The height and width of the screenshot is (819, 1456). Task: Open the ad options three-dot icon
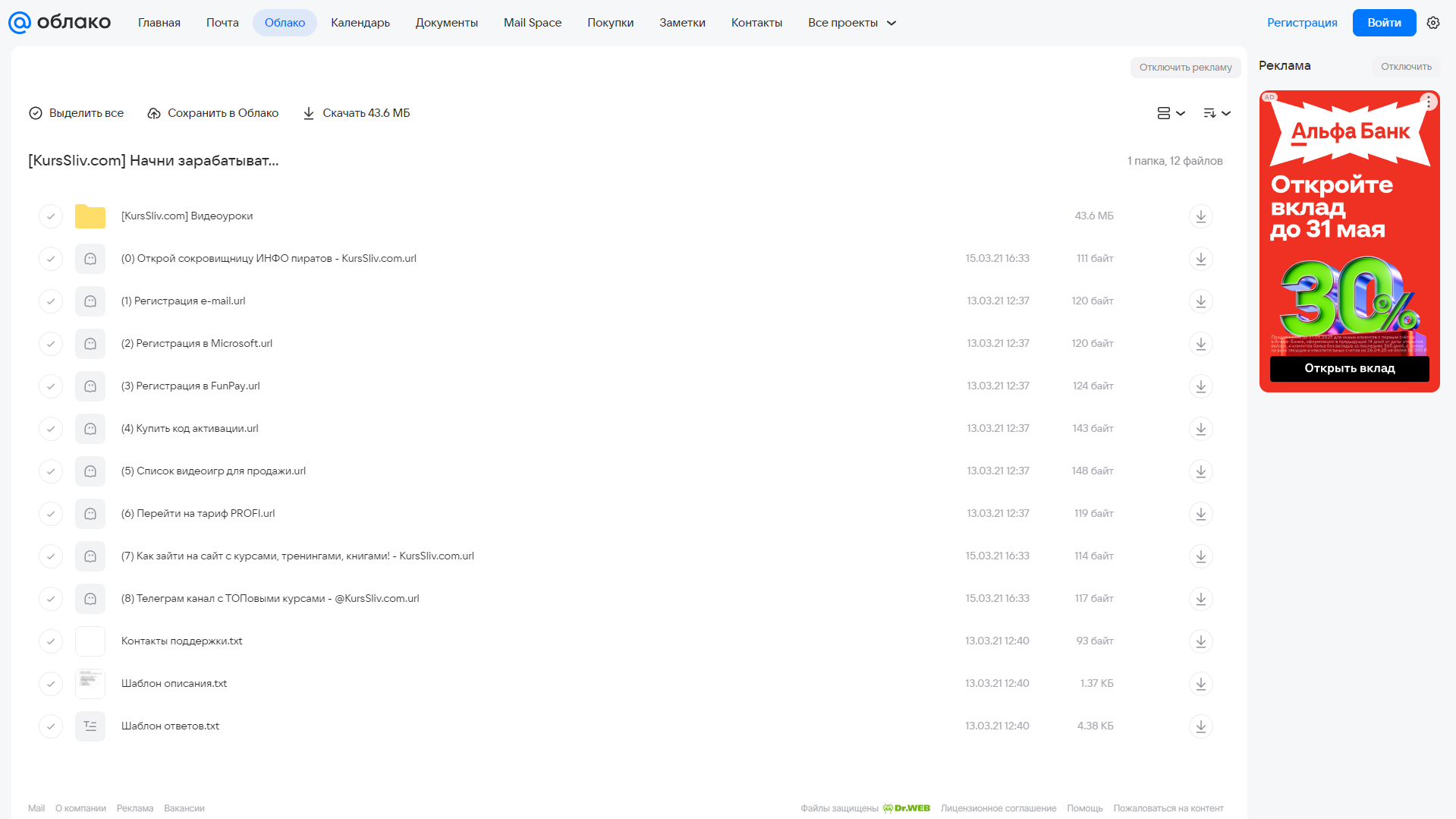point(1428,102)
